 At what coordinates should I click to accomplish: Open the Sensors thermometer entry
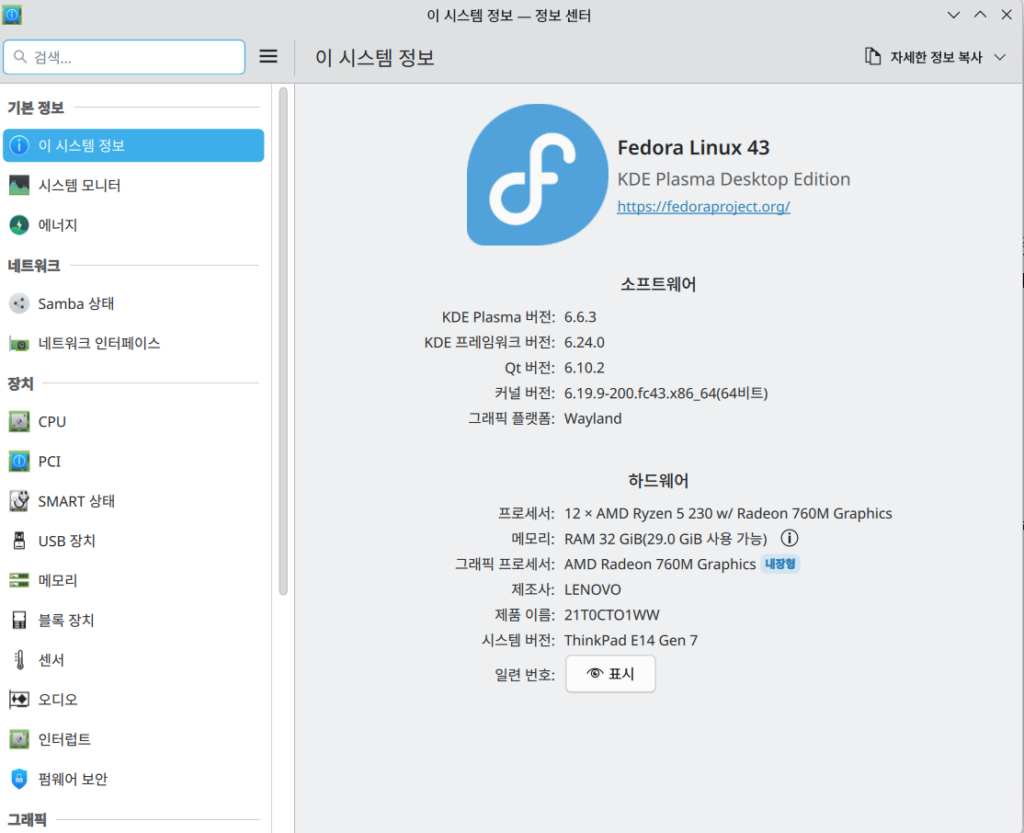pyautogui.click(x=54, y=660)
